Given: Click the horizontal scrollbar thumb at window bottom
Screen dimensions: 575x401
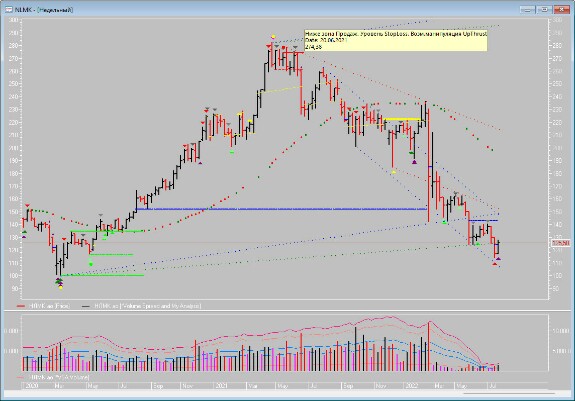Looking at the screenshot, I should [x=509, y=394].
